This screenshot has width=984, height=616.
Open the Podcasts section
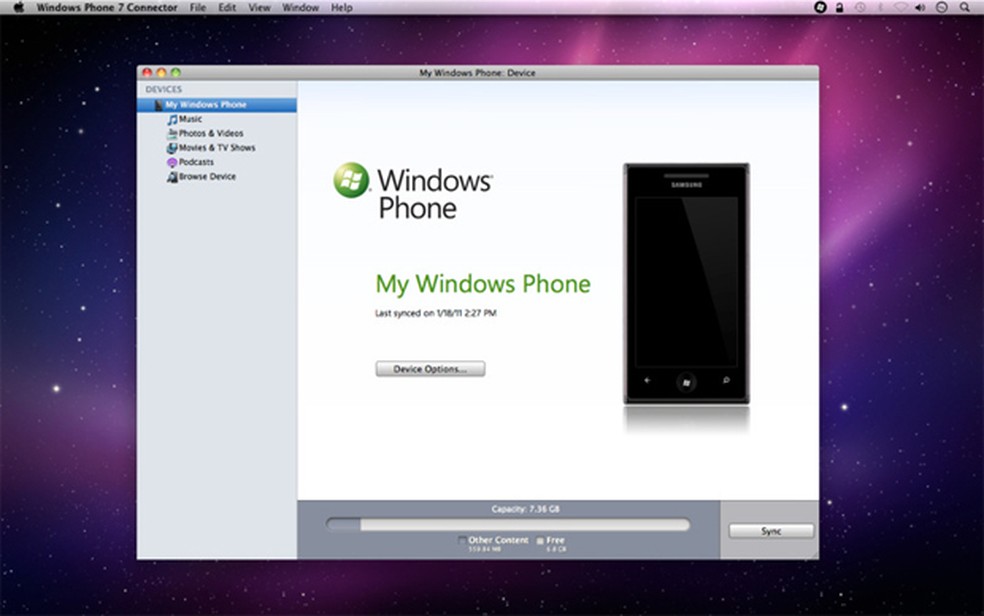pos(172,162)
